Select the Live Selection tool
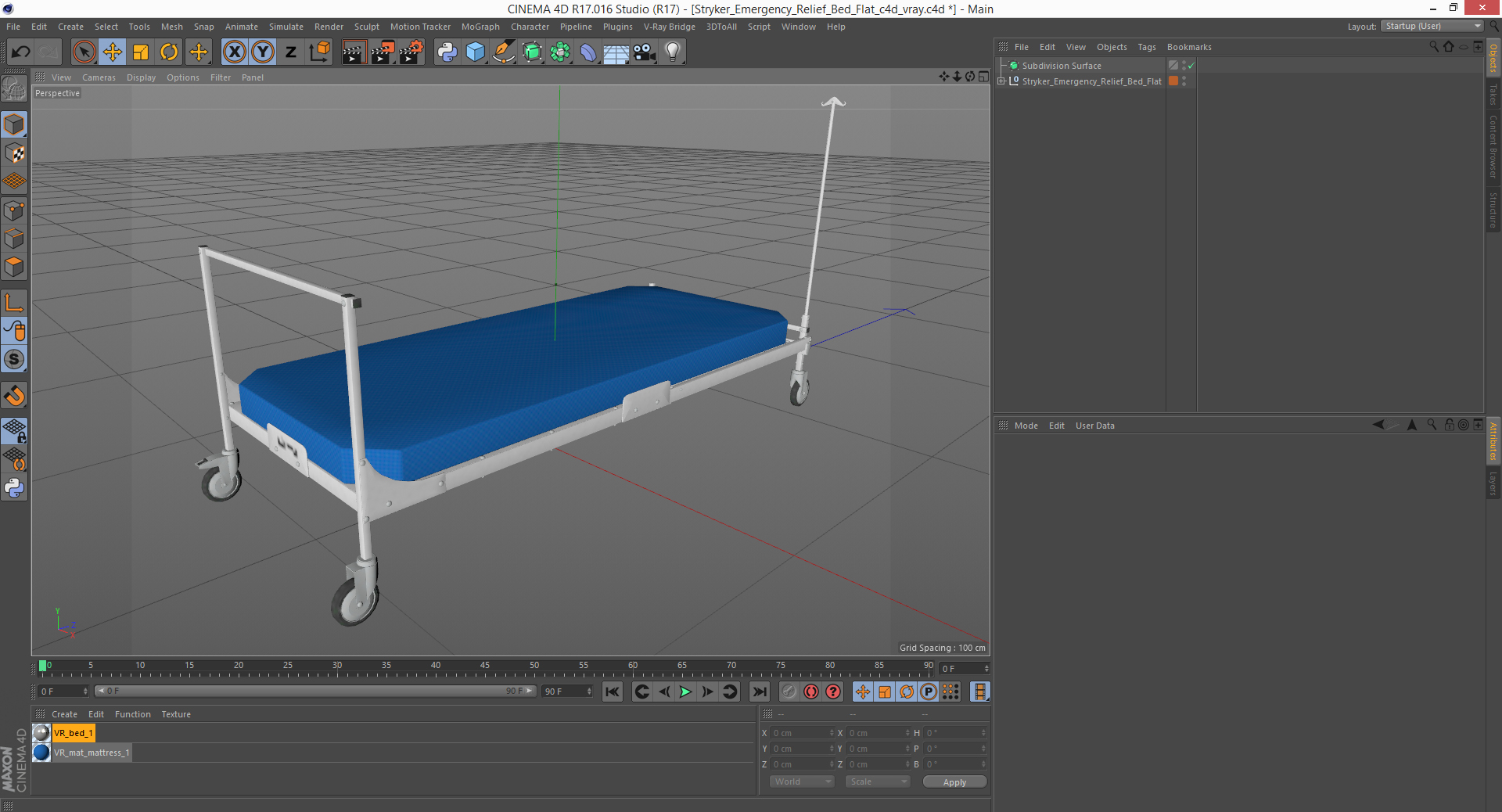This screenshot has width=1502, height=812. (84, 52)
